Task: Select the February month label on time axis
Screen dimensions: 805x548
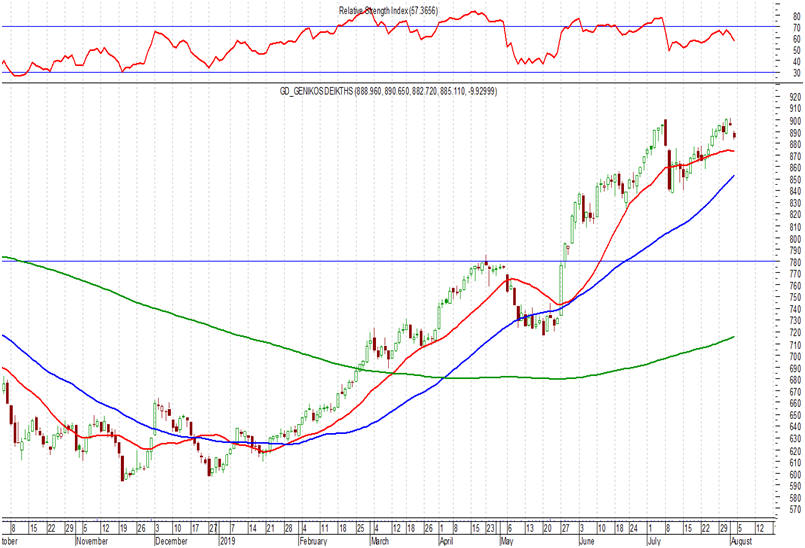Action: [313, 541]
